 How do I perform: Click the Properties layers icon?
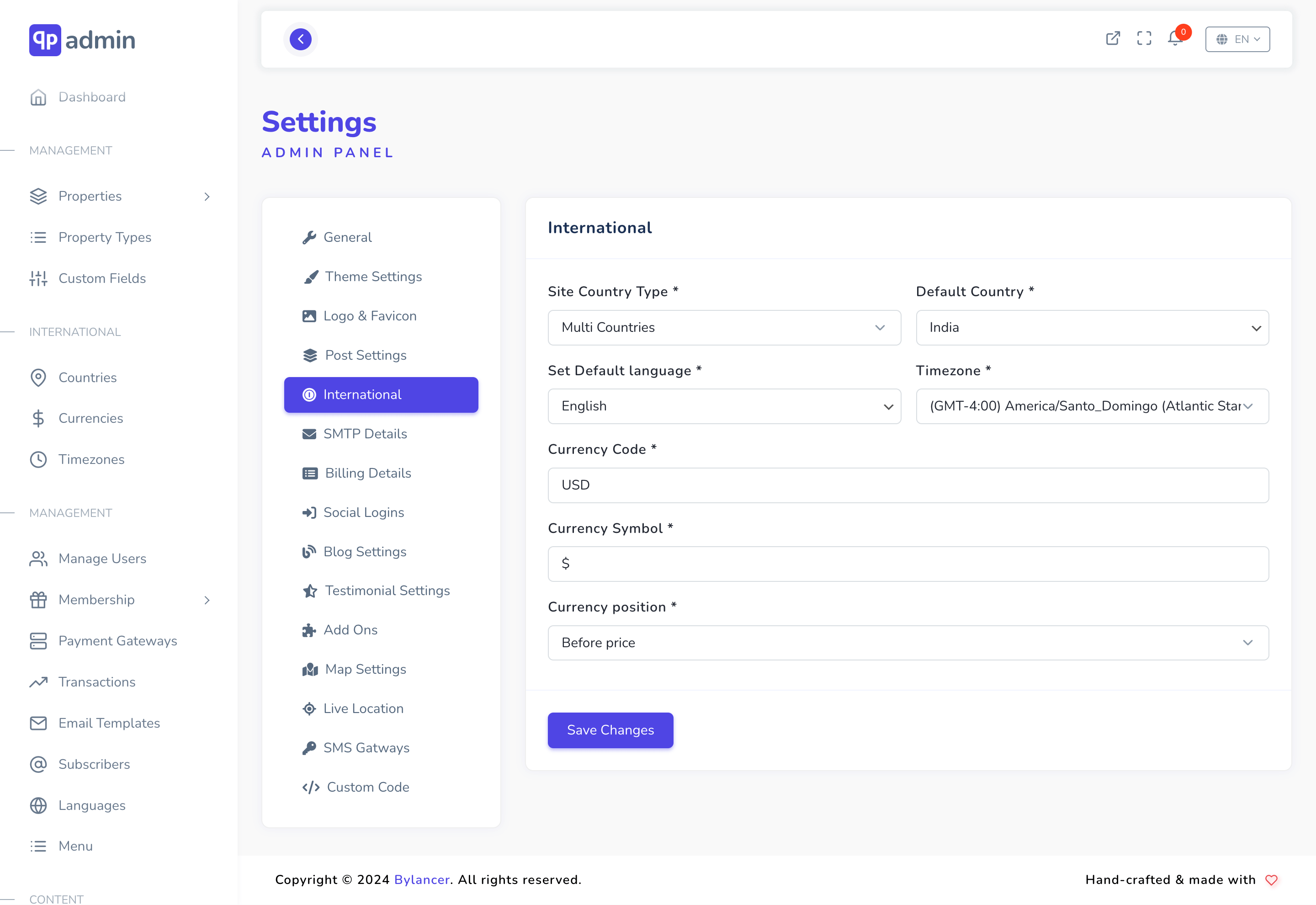point(38,196)
